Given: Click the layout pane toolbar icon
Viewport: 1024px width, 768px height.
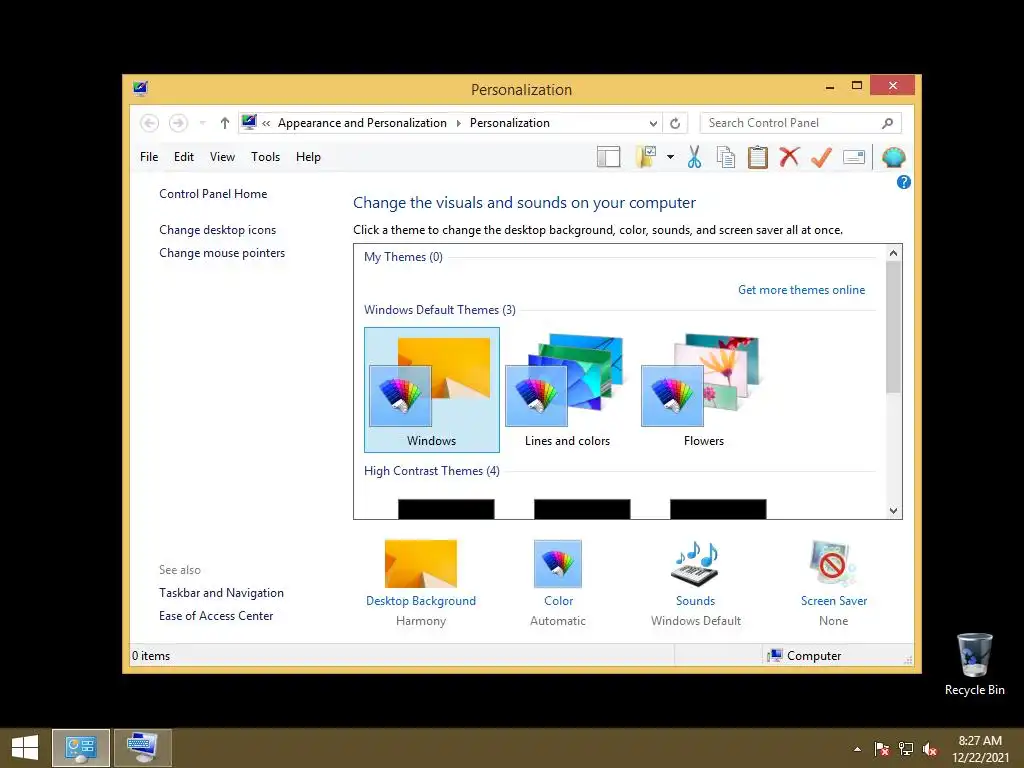Looking at the screenshot, I should pos(608,157).
